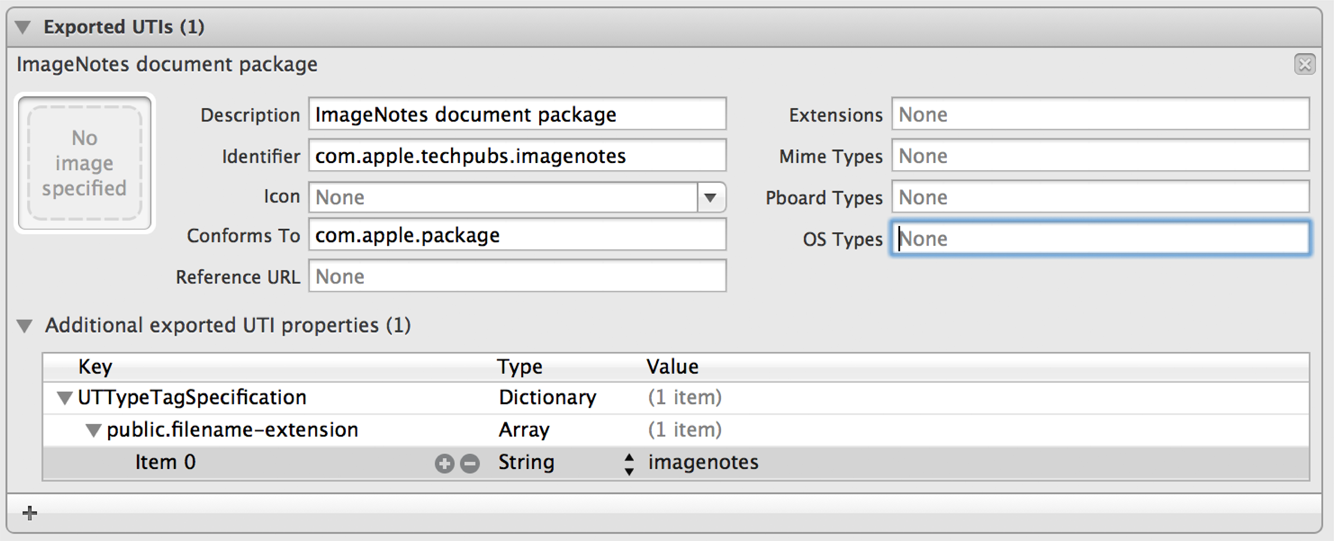This screenshot has width=1334, height=541.
Task: Collapse the Exported UTIs section
Action: coord(23,27)
